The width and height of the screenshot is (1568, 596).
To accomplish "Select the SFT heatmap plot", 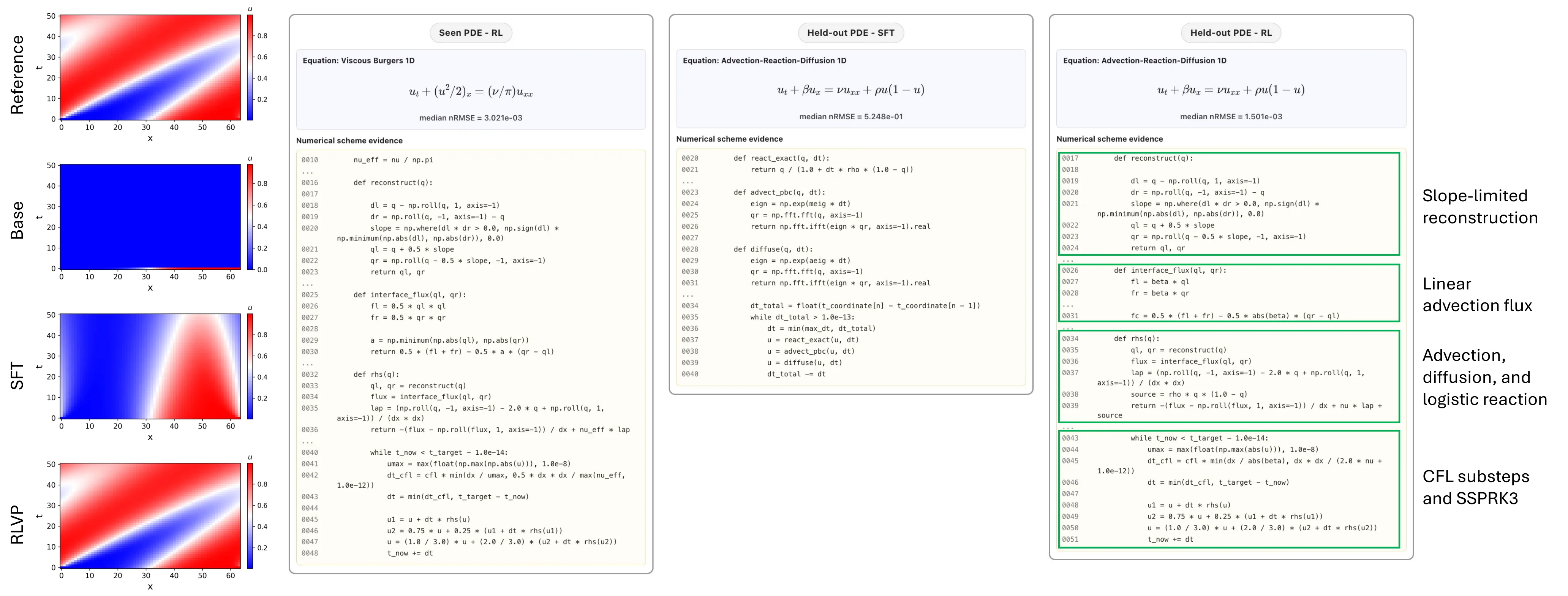I will pos(150,366).
